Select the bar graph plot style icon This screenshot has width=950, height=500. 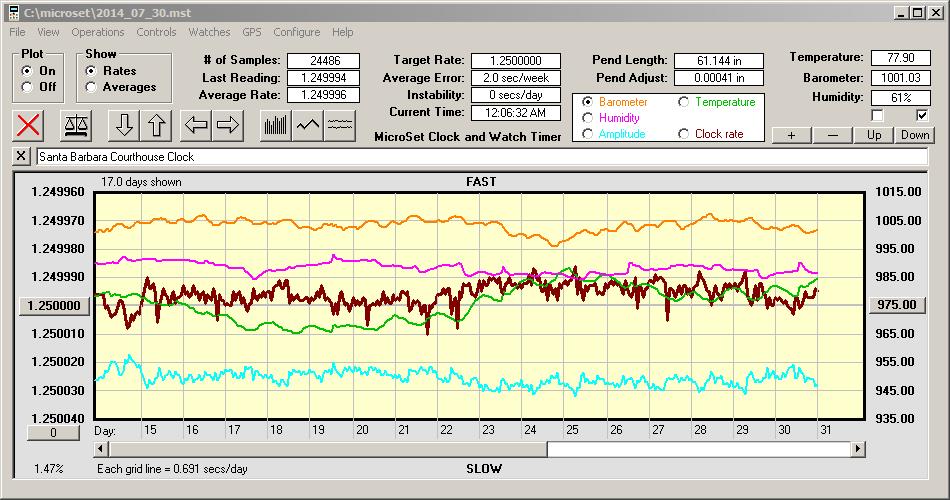point(276,125)
